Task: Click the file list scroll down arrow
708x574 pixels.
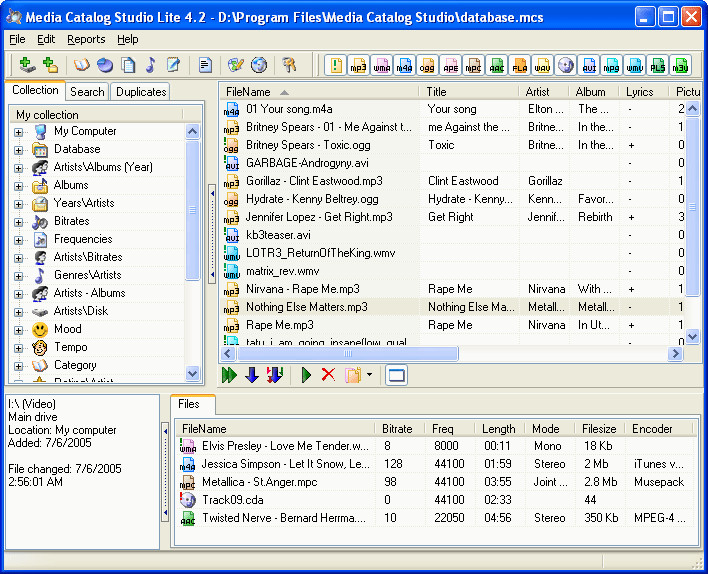Action: [x=692, y=336]
